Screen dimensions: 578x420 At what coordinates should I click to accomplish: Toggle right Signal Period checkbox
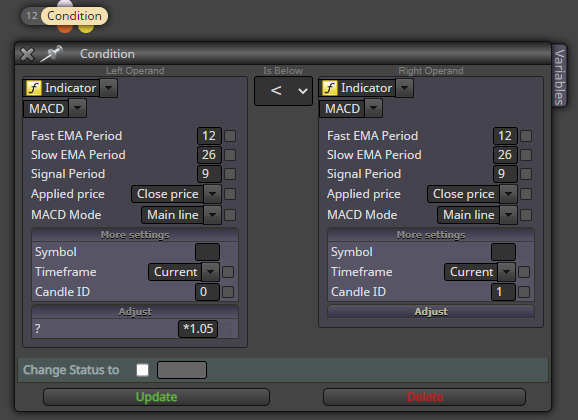coord(526,174)
